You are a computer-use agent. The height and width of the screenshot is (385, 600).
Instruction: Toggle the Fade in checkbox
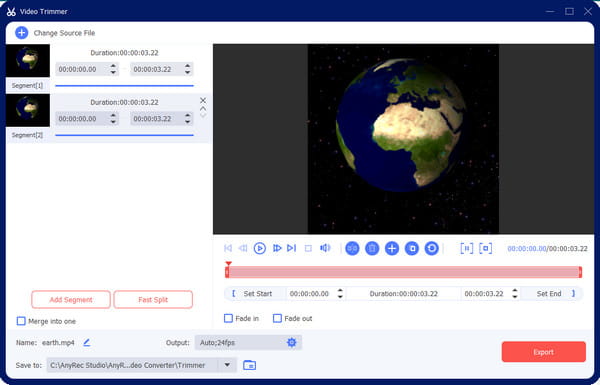pos(228,318)
